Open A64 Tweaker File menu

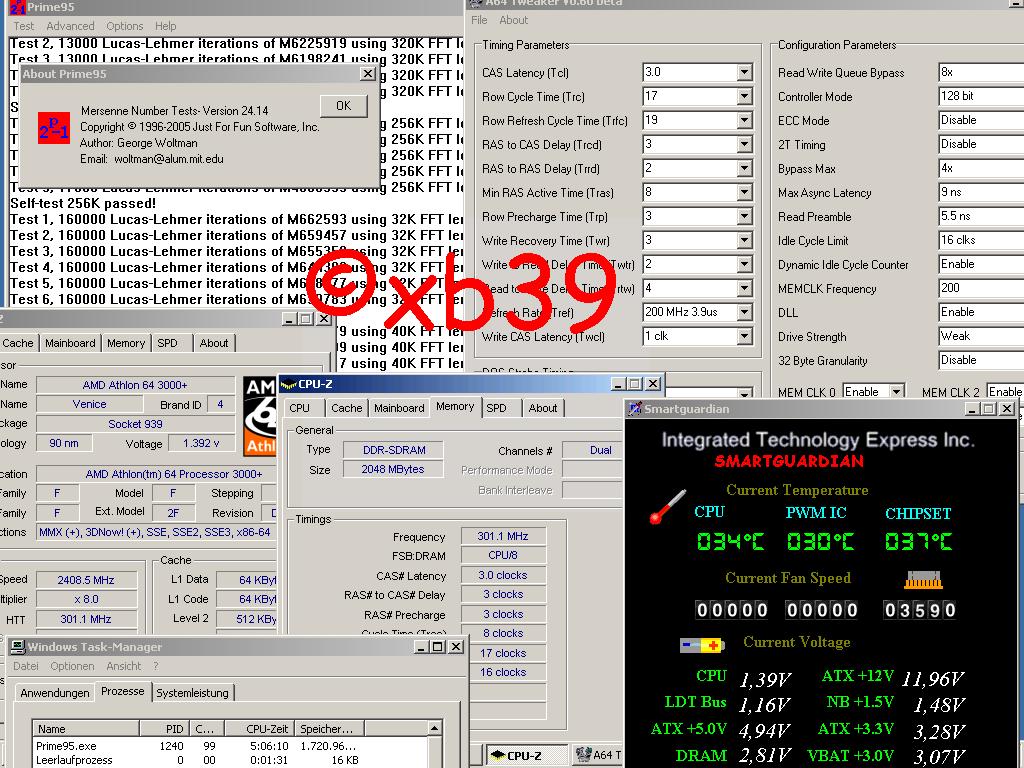click(x=479, y=20)
